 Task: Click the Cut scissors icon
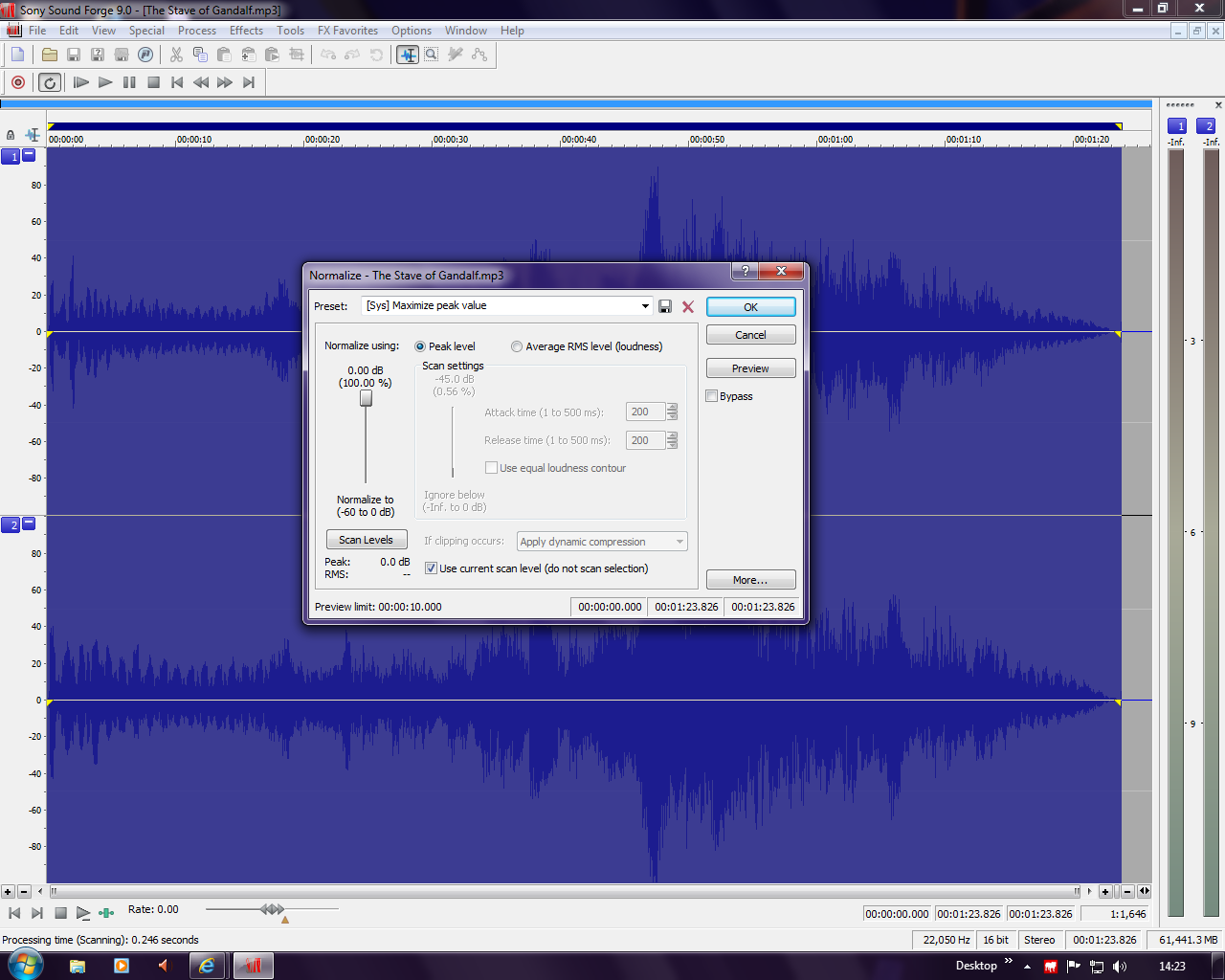point(176,55)
